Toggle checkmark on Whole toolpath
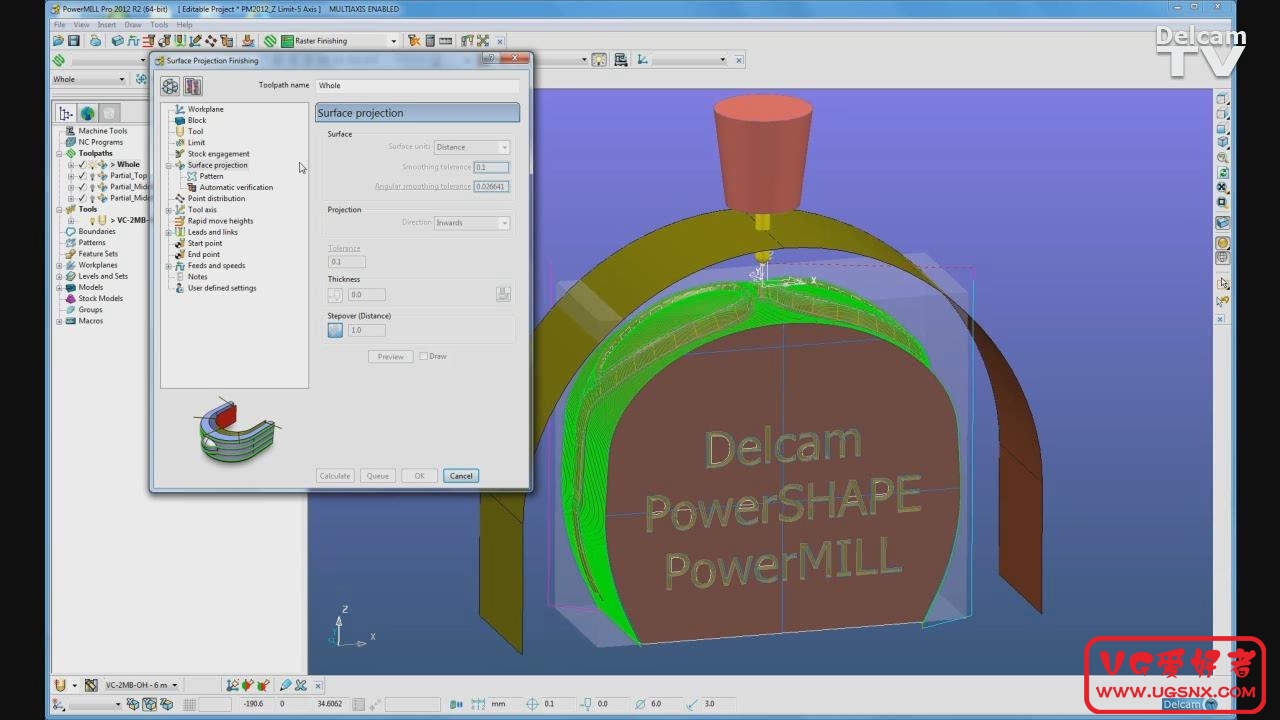Screen dimensions: 1280x720 [82, 164]
